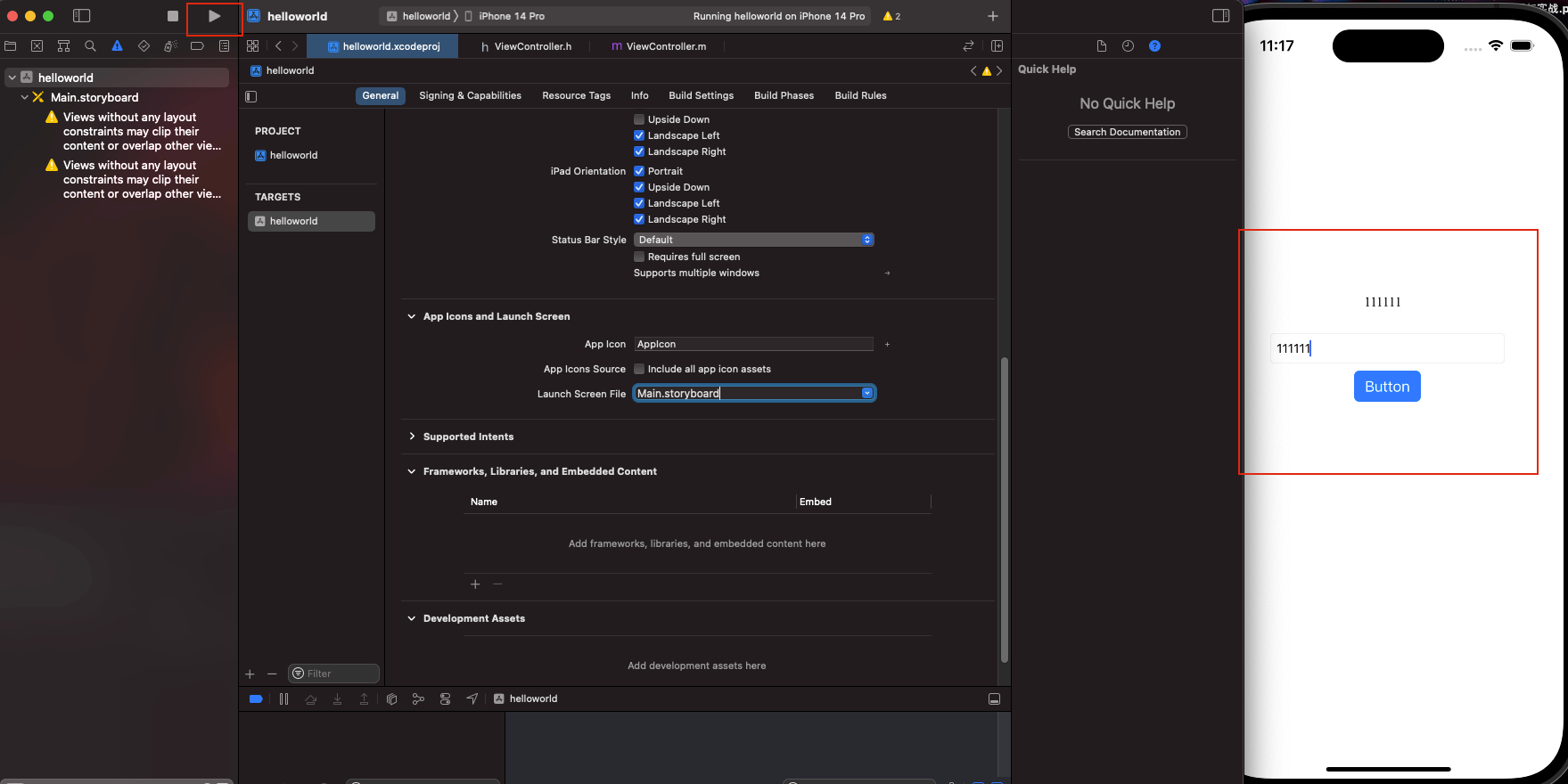Open the ViewController.m editor tab

tap(665, 46)
